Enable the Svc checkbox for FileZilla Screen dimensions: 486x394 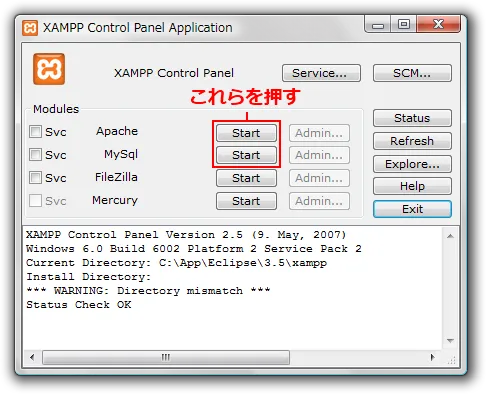pos(35,178)
